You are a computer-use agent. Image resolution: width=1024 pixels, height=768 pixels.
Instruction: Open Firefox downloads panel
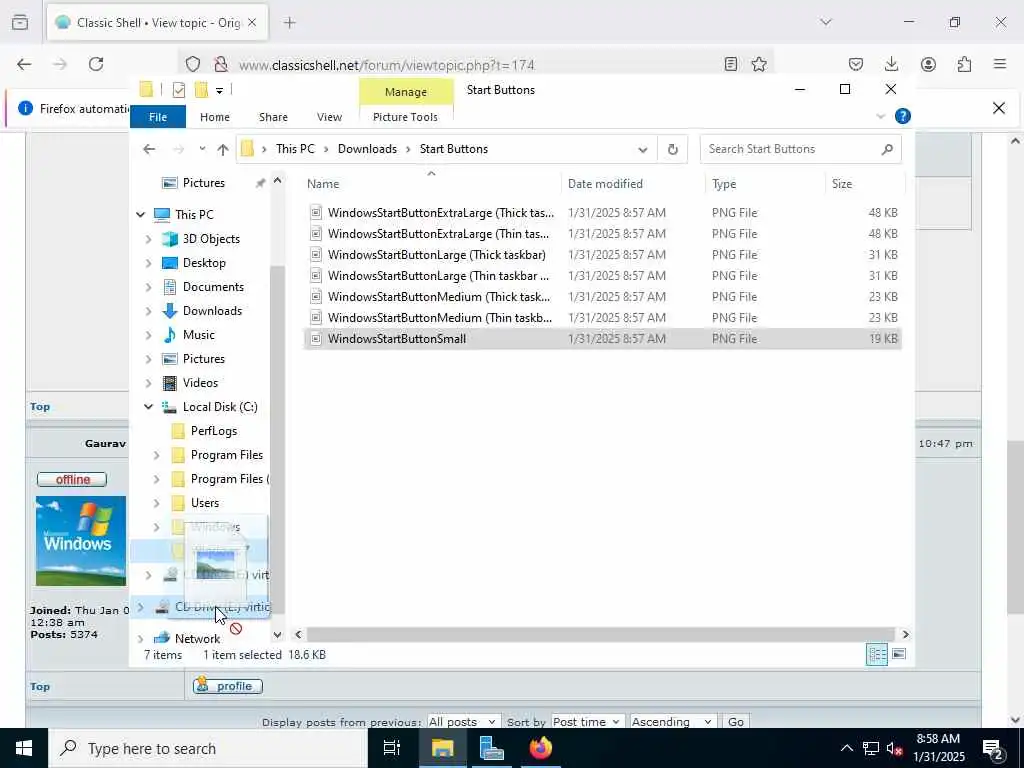click(891, 64)
